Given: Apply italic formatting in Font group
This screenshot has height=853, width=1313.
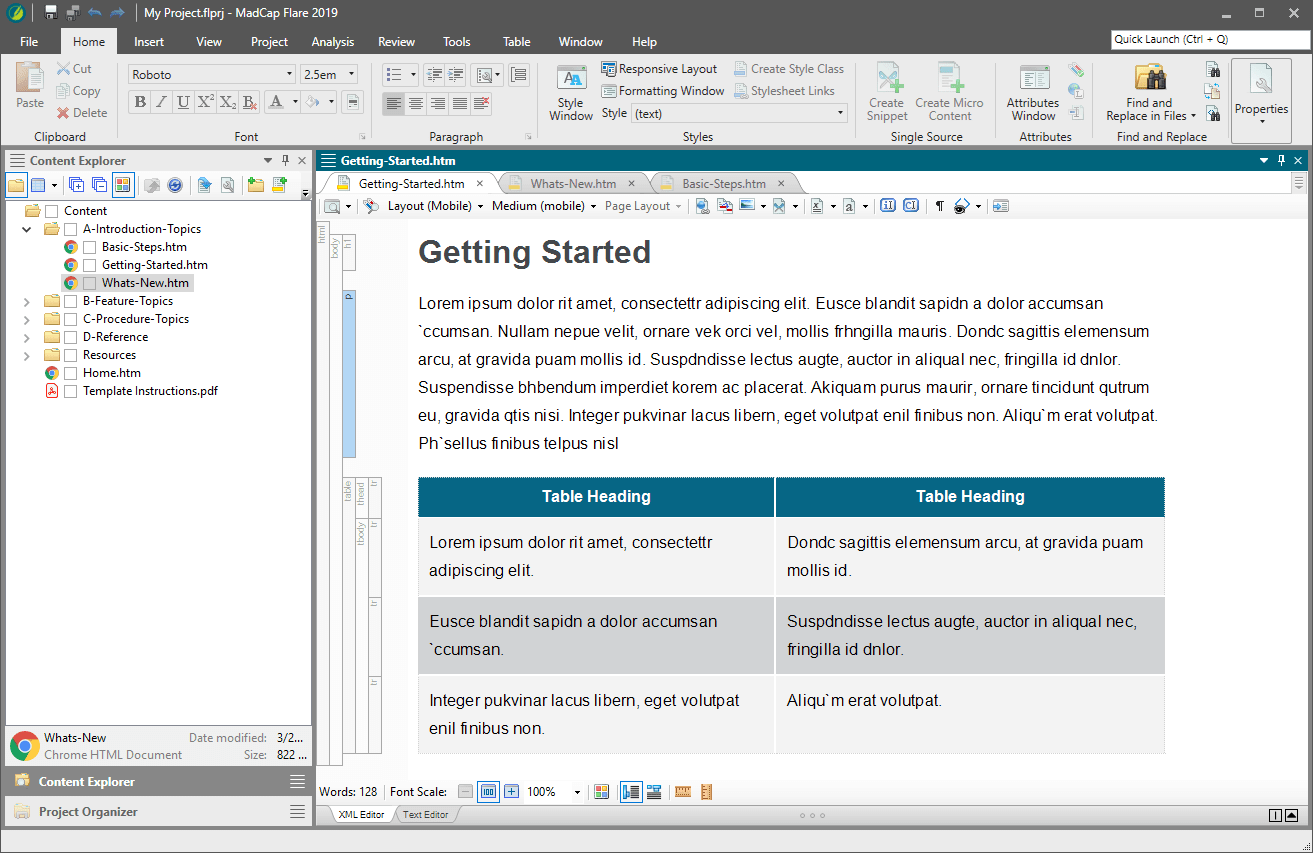Looking at the screenshot, I should 162,102.
